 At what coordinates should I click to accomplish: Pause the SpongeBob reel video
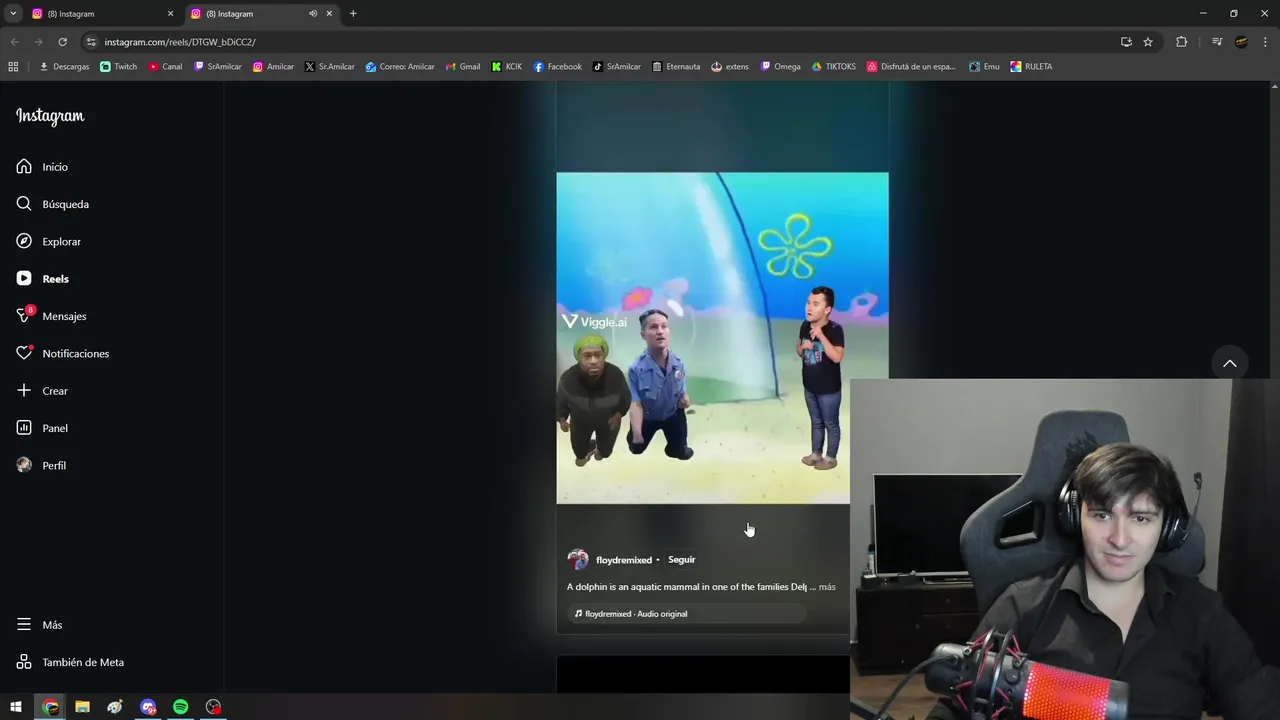click(722, 338)
